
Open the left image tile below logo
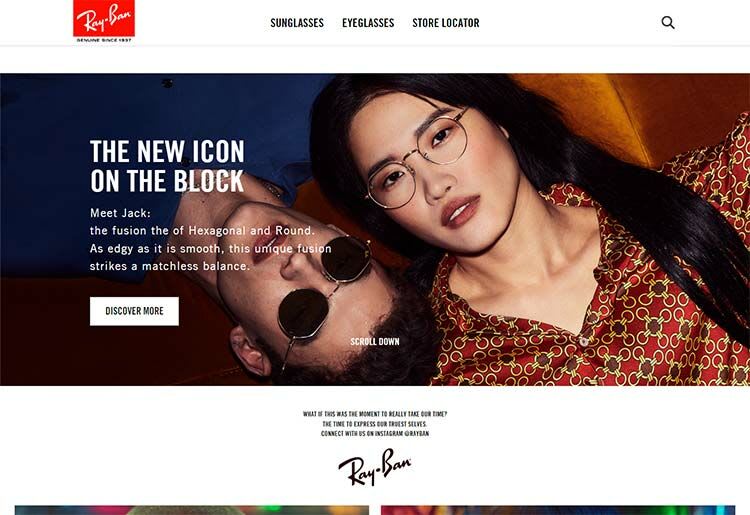point(192,510)
